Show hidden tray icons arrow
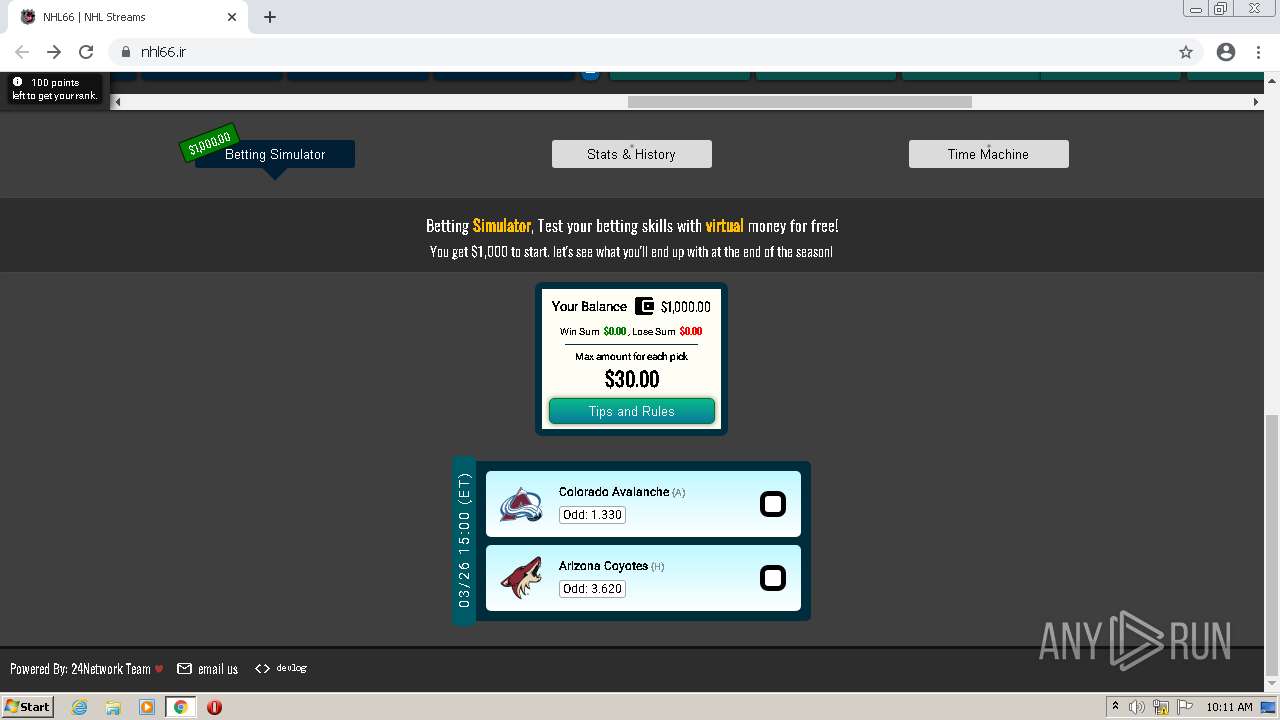The image size is (1280, 720). point(1115,707)
